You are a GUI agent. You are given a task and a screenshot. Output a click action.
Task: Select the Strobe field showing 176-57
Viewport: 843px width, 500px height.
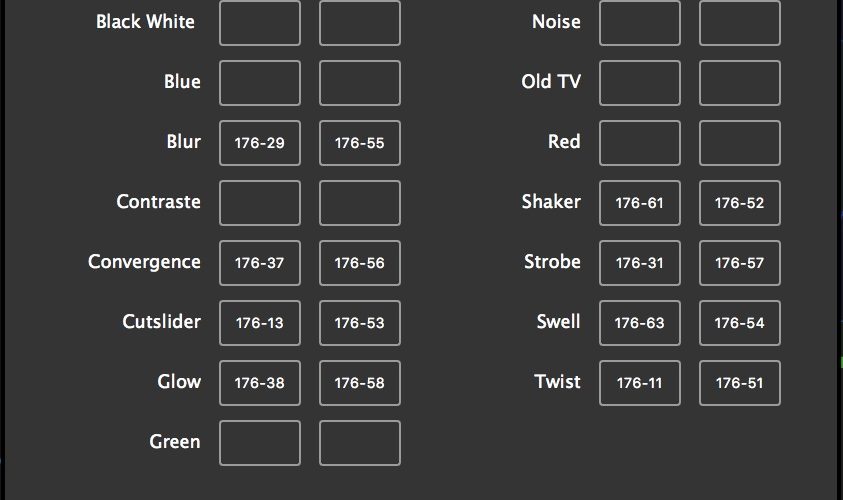point(740,263)
